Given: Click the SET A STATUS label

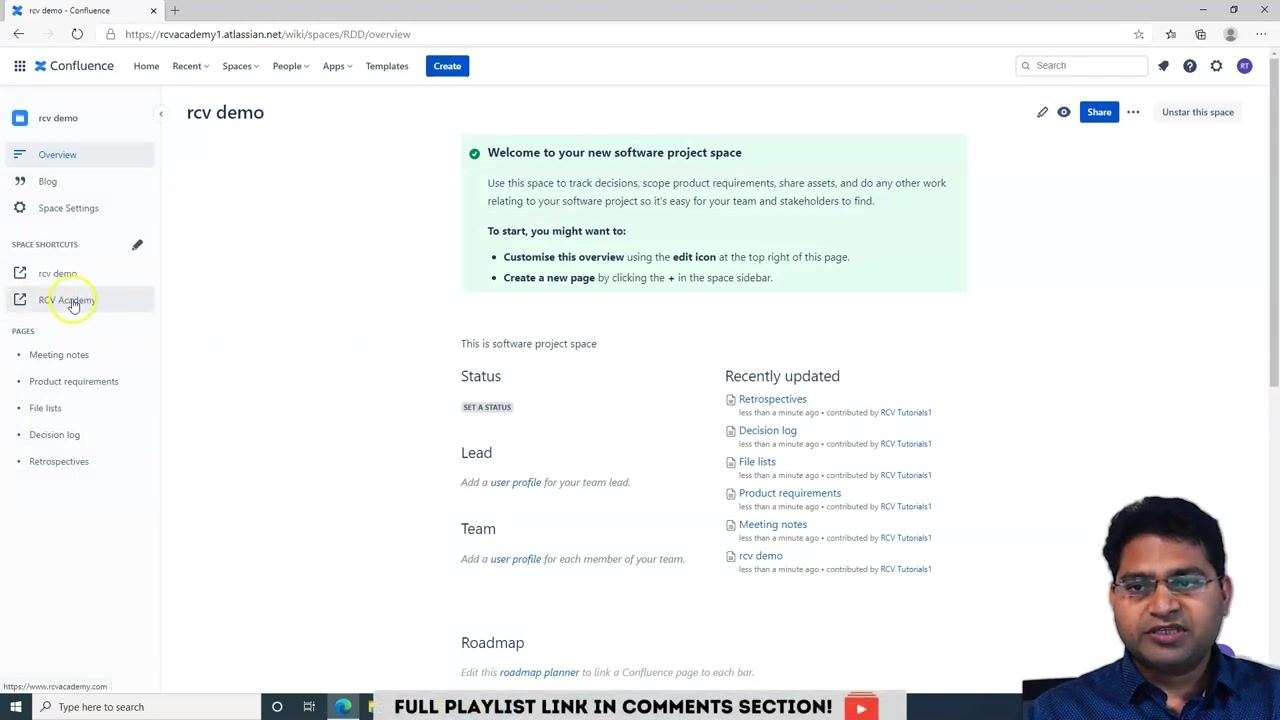Looking at the screenshot, I should click(x=487, y=407).
